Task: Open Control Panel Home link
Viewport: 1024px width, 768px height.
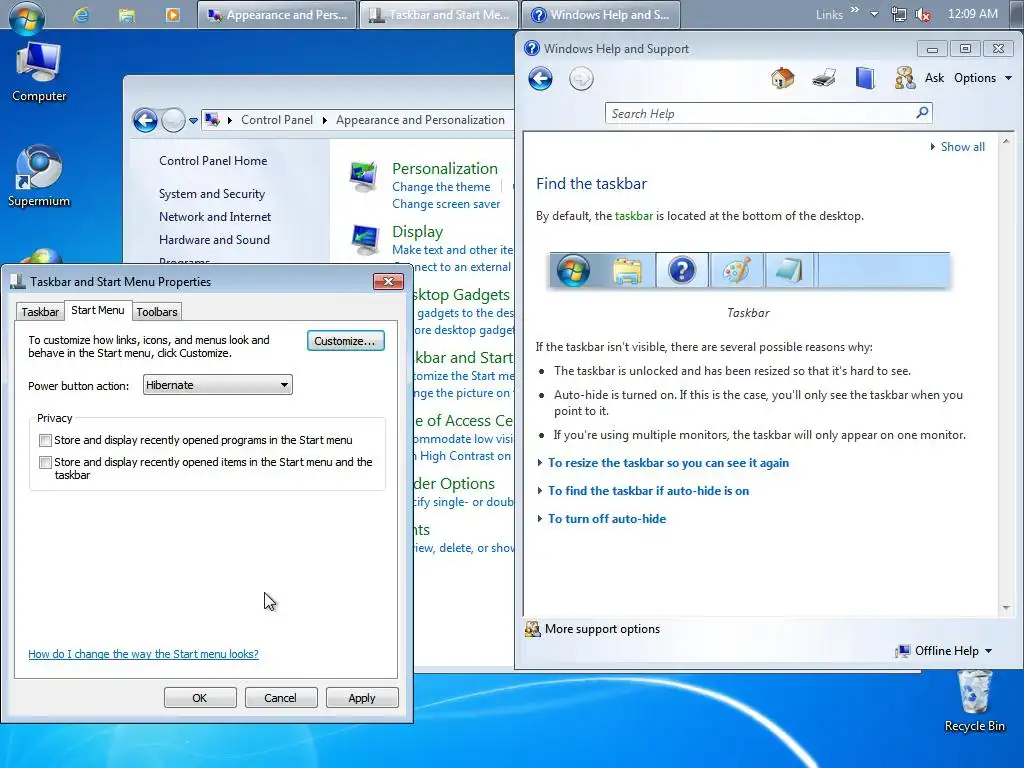Action: tap(213, 161)
